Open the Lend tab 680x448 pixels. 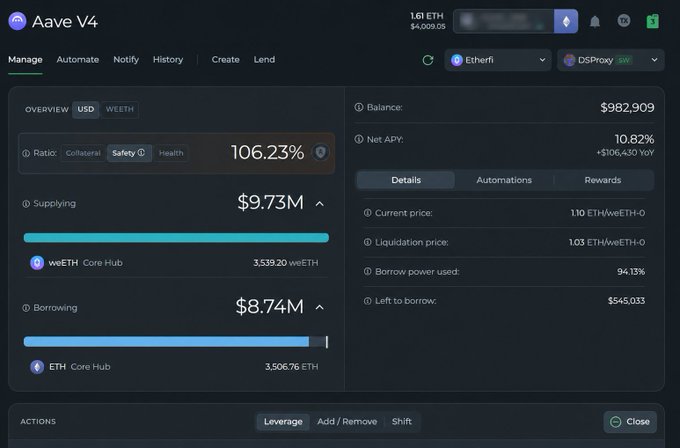point(264,60)
